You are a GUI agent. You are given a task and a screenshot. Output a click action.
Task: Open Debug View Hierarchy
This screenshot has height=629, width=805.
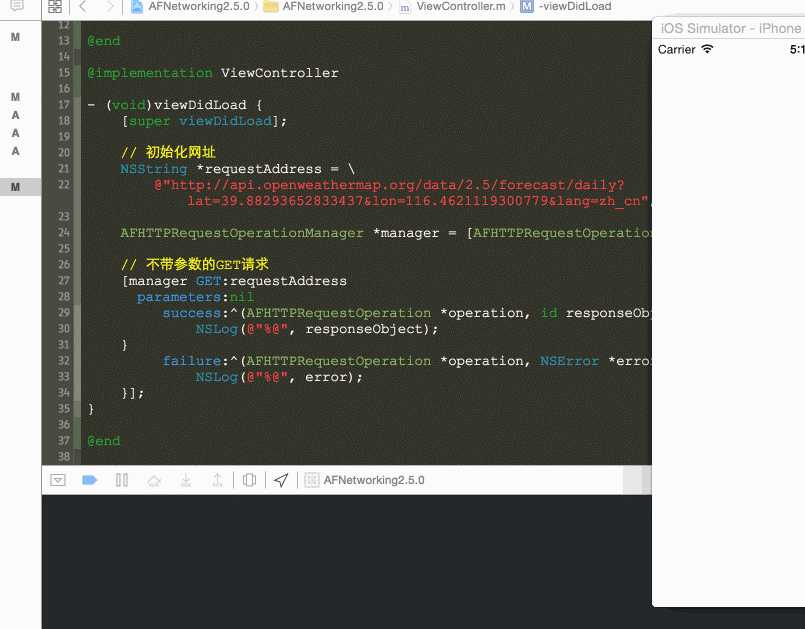[x=249, y=480]
